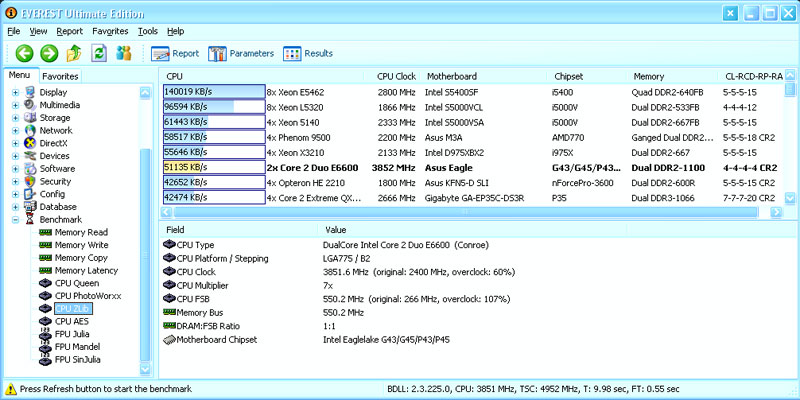This screenshot has height=400, width=800.
Task: Expand the Database tree node
Action: (15, 207)
